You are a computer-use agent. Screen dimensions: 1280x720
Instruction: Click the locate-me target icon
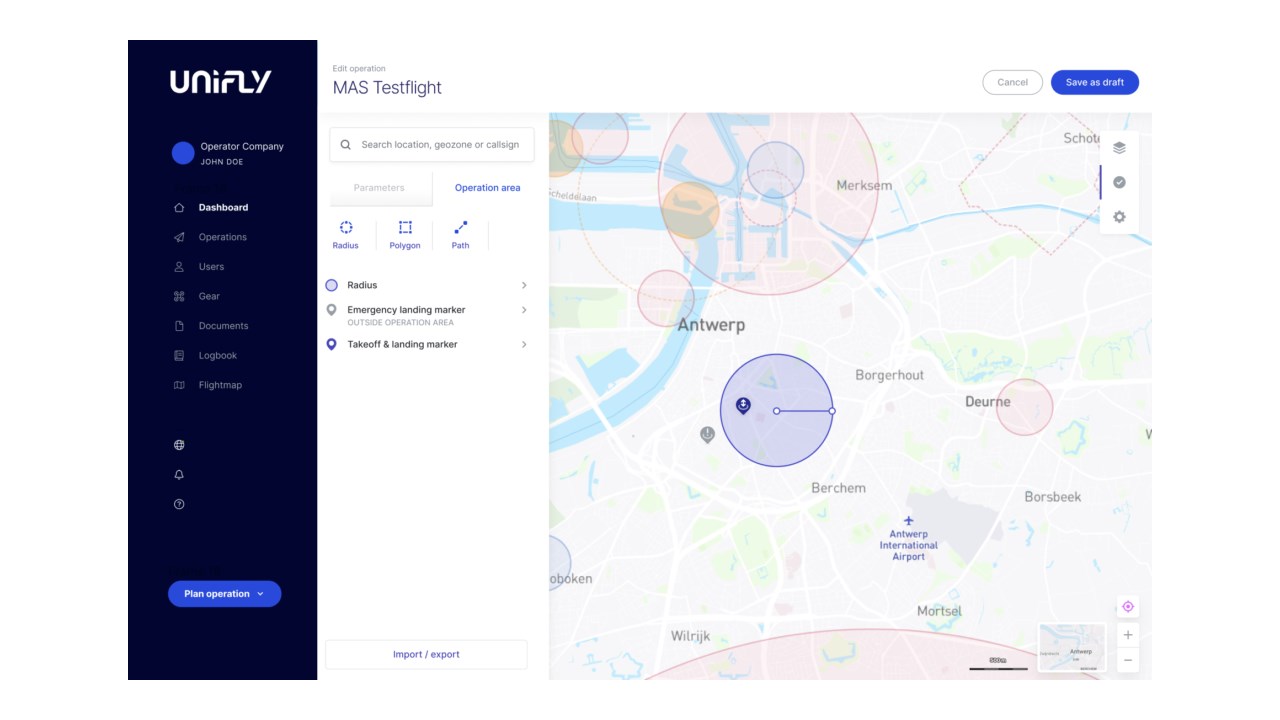point(1128,607)
